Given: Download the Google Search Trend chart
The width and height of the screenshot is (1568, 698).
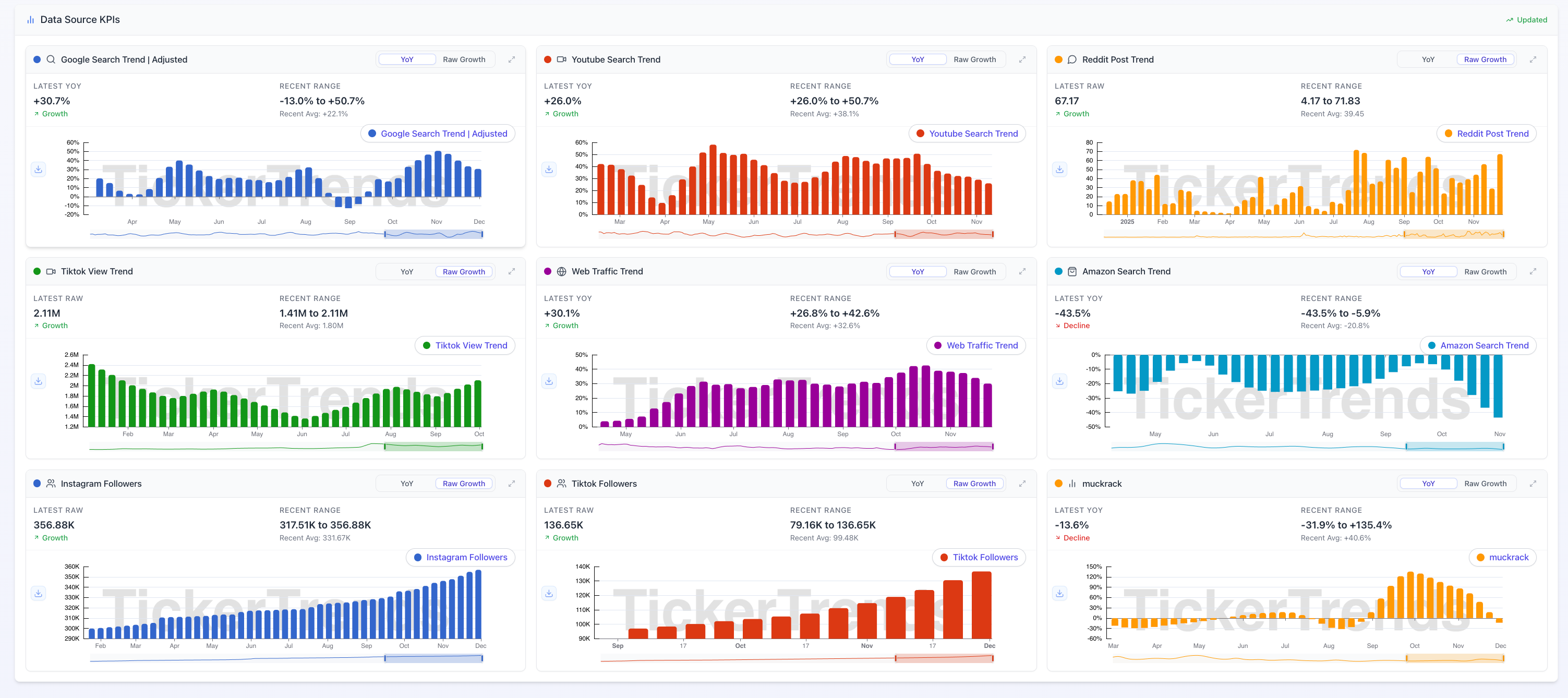Looking at the screenshot, I should (39, 169).
